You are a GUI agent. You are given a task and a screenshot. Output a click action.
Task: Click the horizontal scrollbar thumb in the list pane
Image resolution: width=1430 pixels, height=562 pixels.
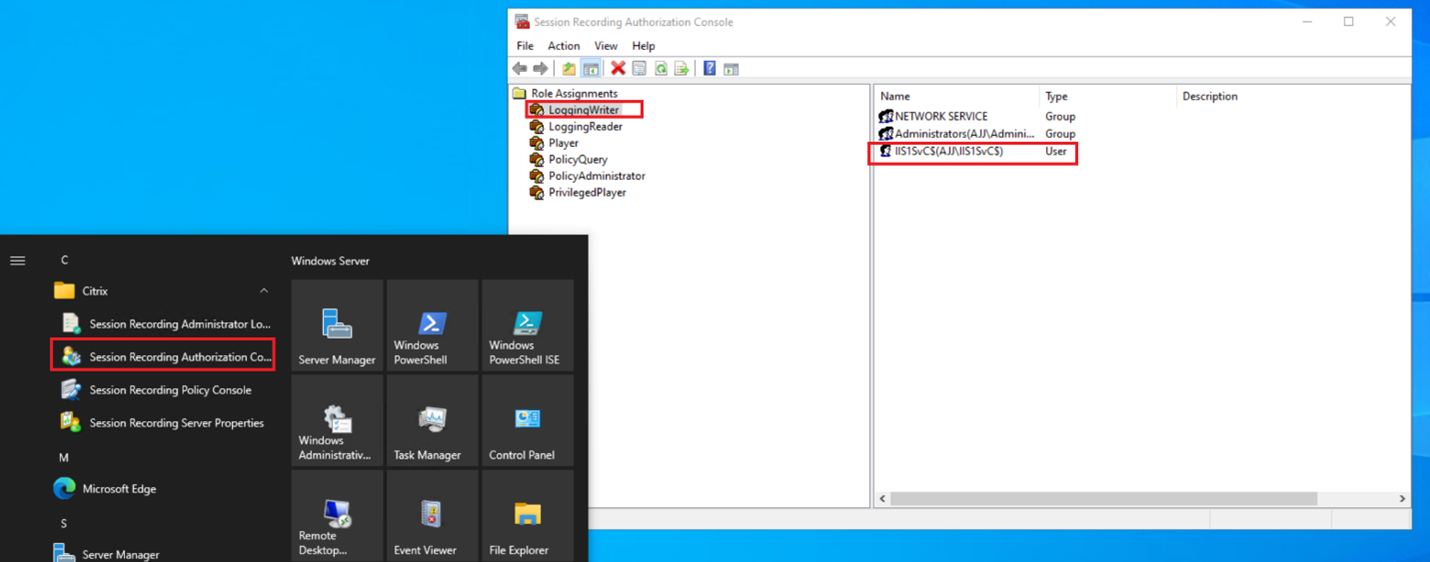click(x=1103, y=499)
